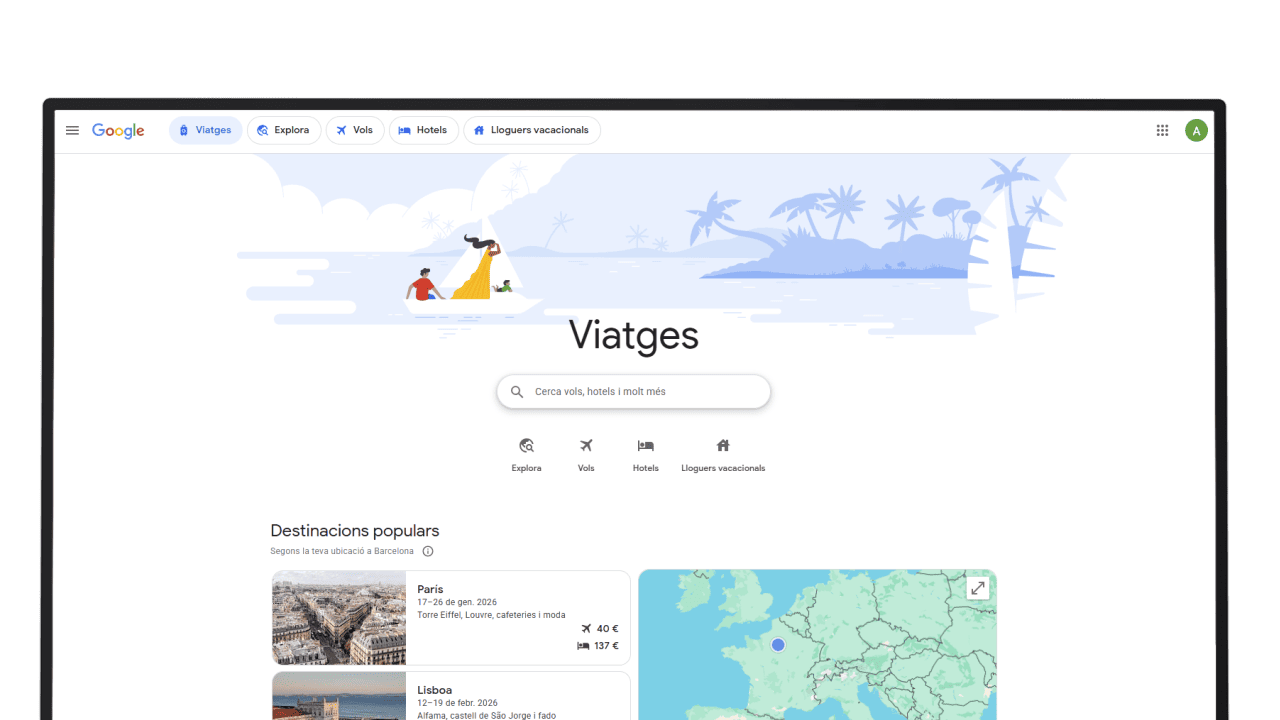1280x720 pixels.
Task: Open the Vols tab in top bar
Action: [355, 130]
